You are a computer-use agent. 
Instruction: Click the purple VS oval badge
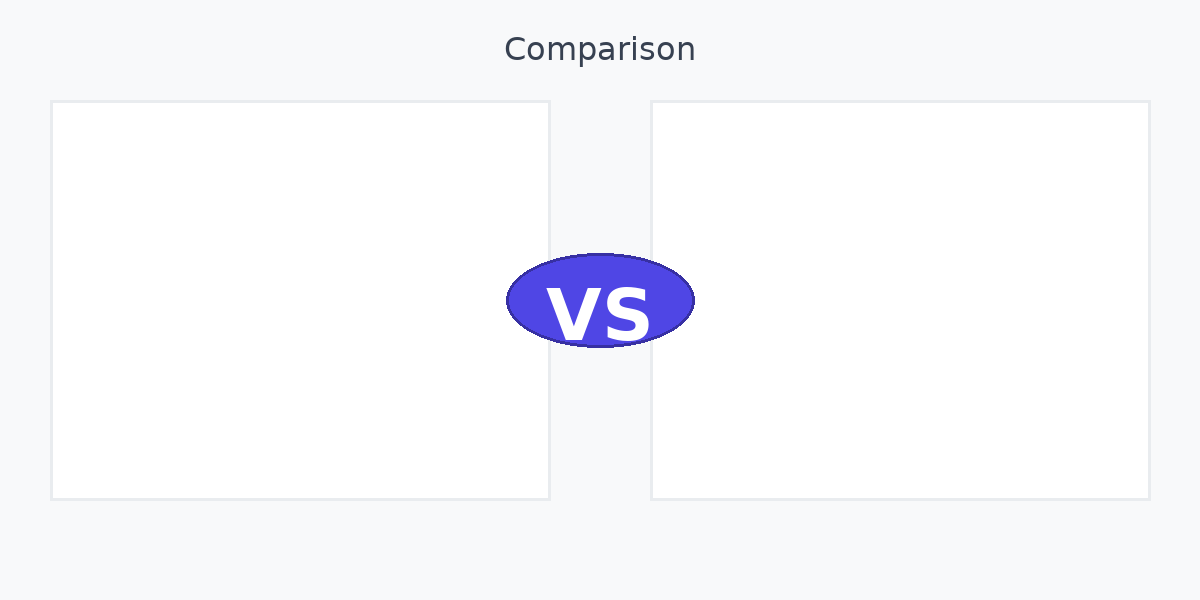[x=600, y=300]
